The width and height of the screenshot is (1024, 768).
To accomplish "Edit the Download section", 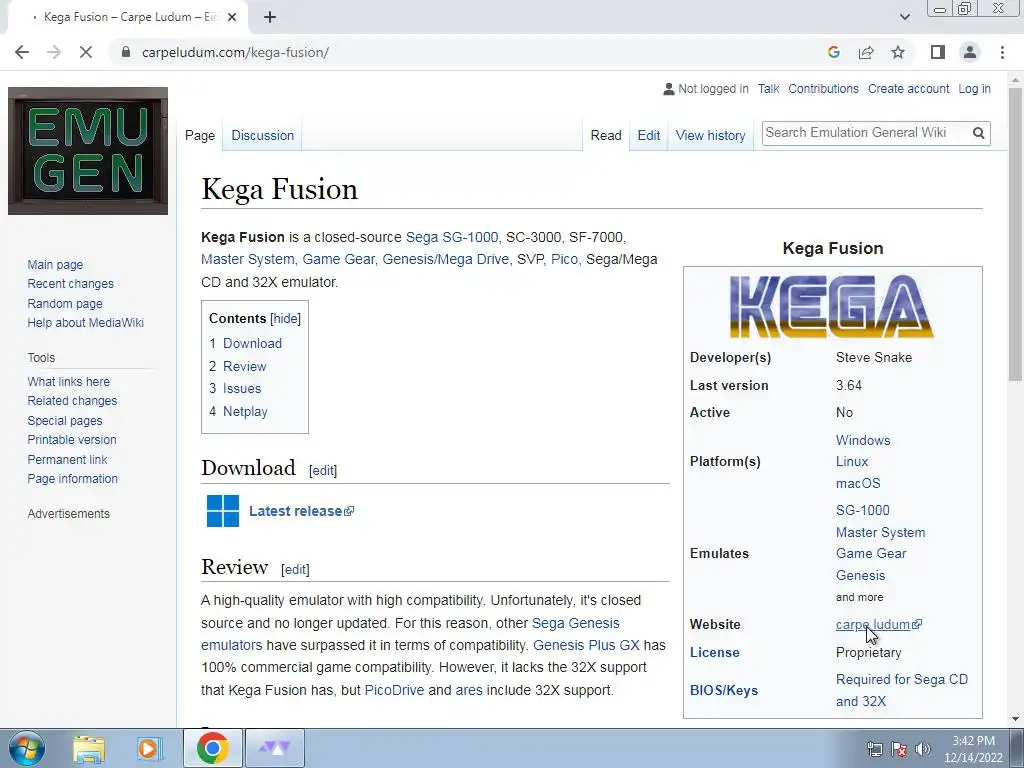I will coord(323,470).
